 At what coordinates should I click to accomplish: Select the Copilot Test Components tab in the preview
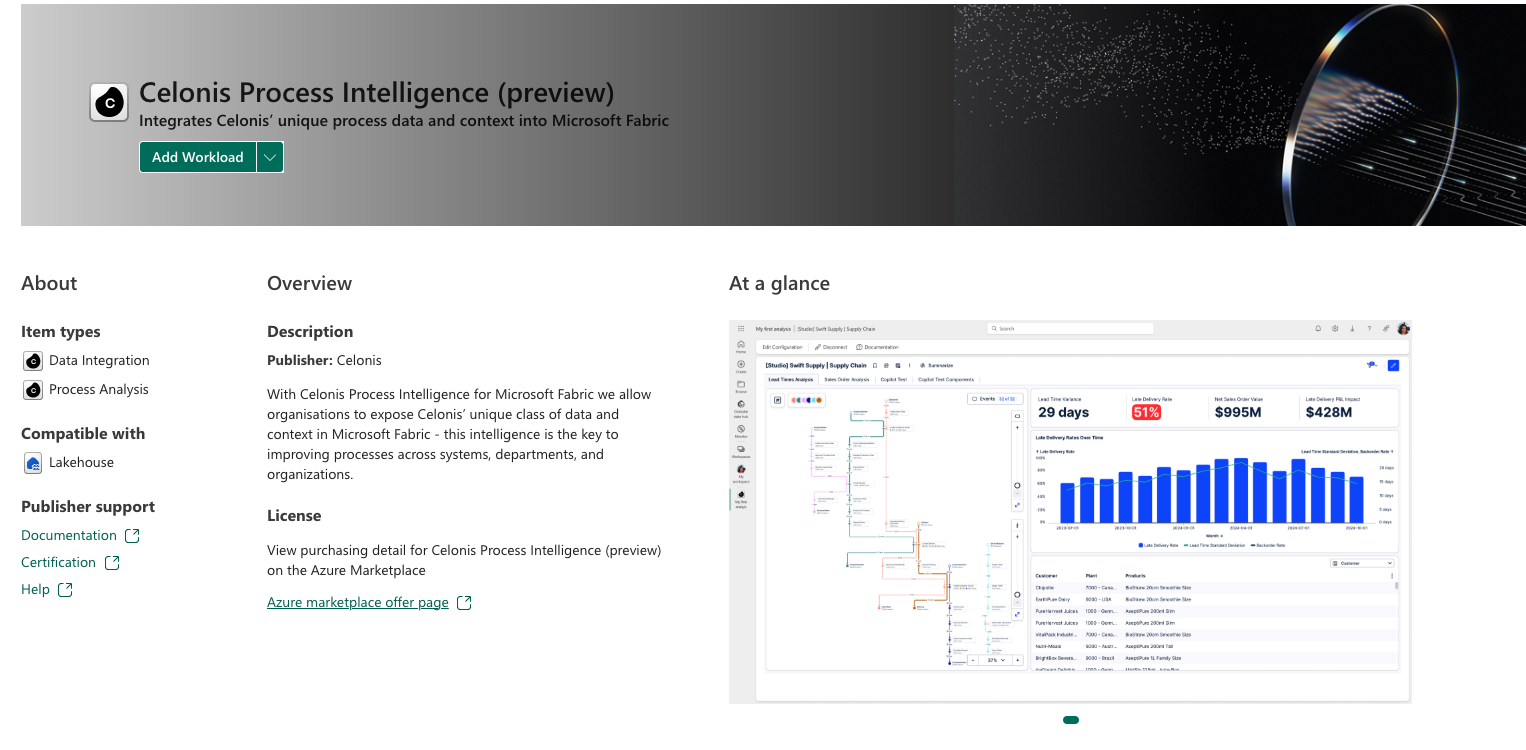(x=945, y=380)
